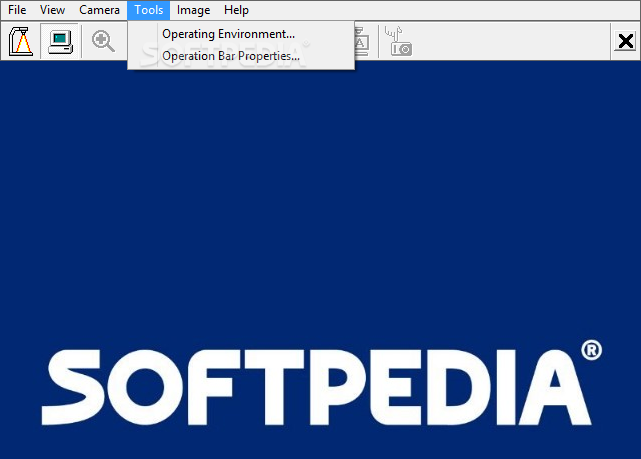Open the View menu

click(x=52, y=10)
